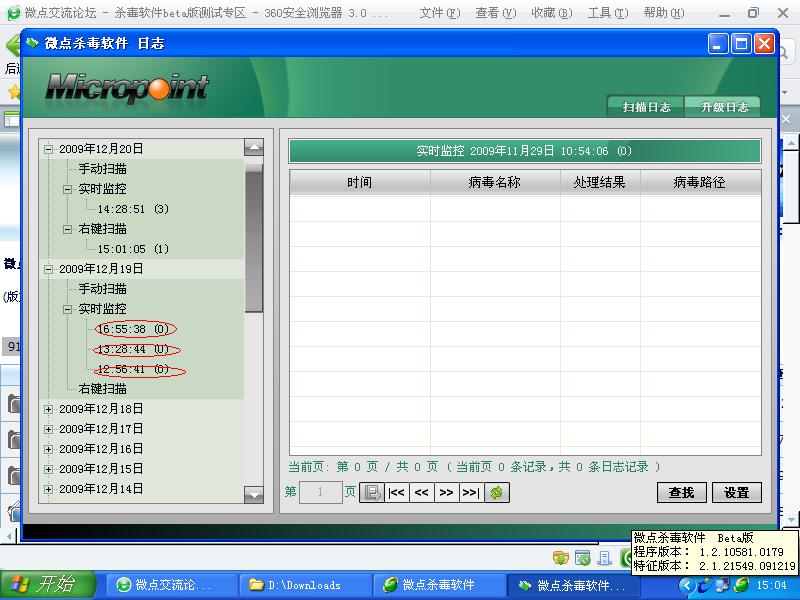Switch to 微点交流论 taskbar button
Screen dimensions: 800x600
171,585
